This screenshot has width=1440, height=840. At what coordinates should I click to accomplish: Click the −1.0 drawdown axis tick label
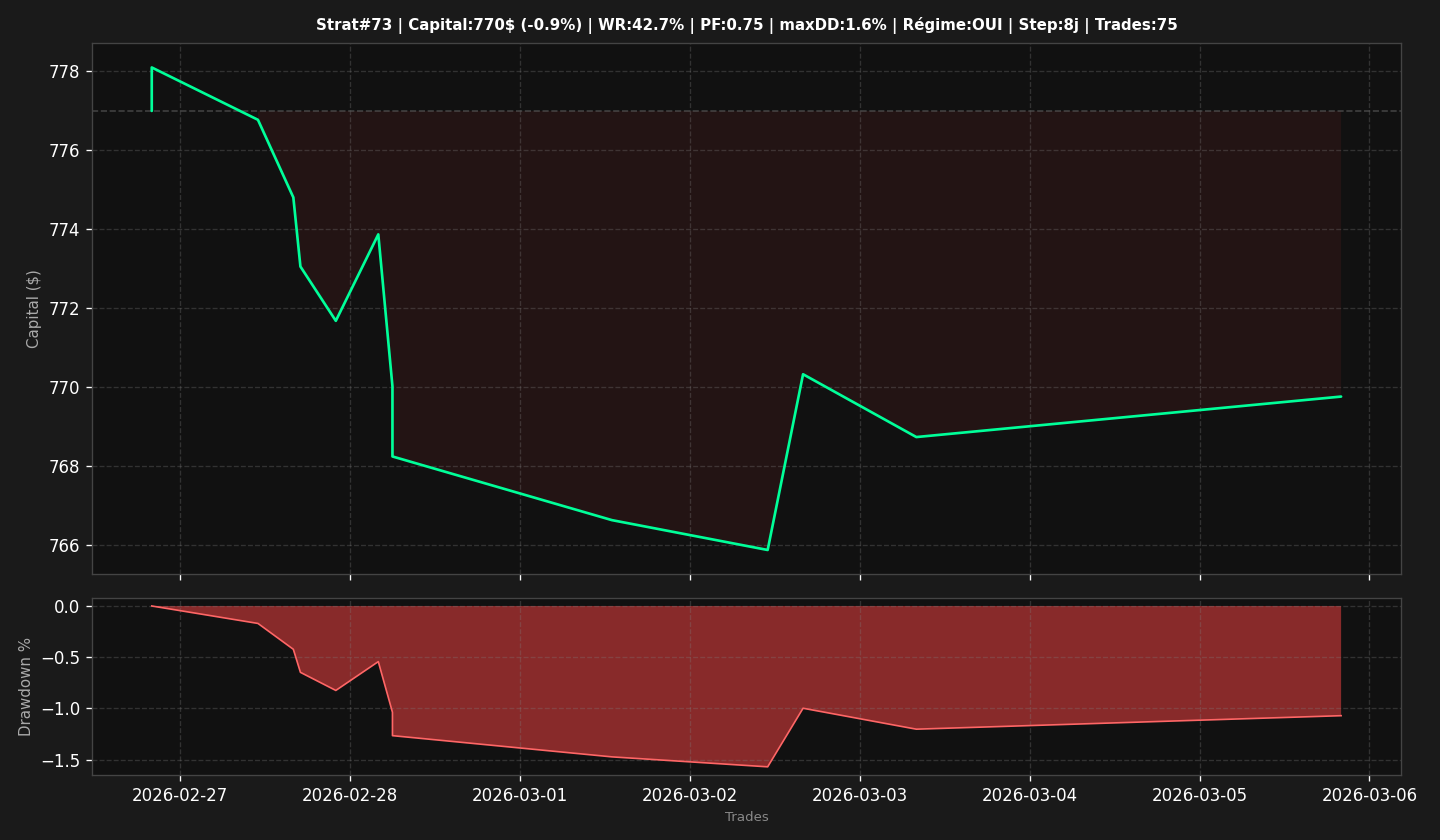[60, 709]
